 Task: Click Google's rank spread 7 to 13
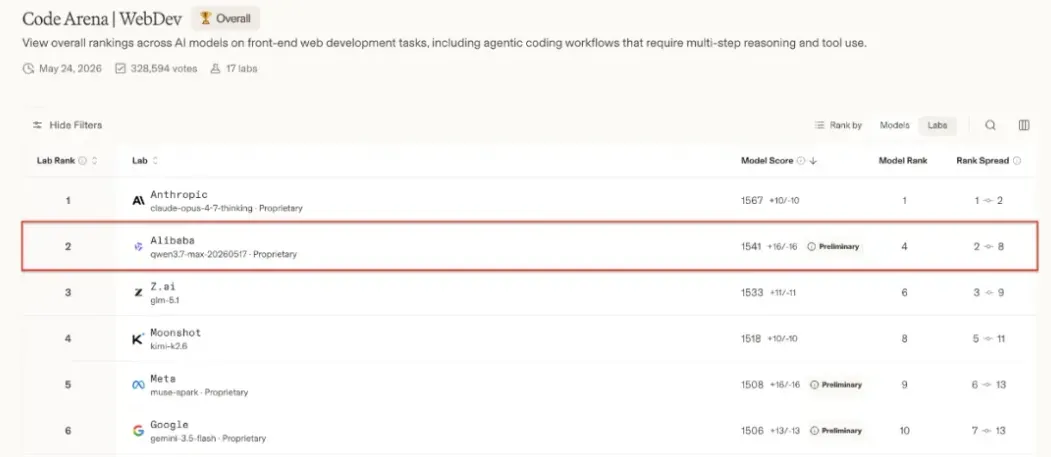pyautogui.click(x=989, y=430)
